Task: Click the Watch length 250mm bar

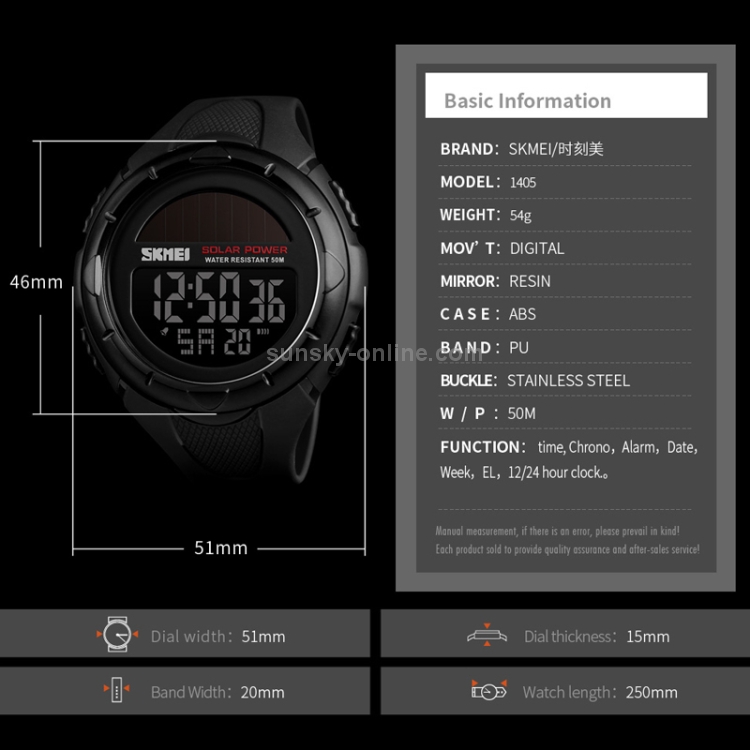Action: (x=565, y=691)
